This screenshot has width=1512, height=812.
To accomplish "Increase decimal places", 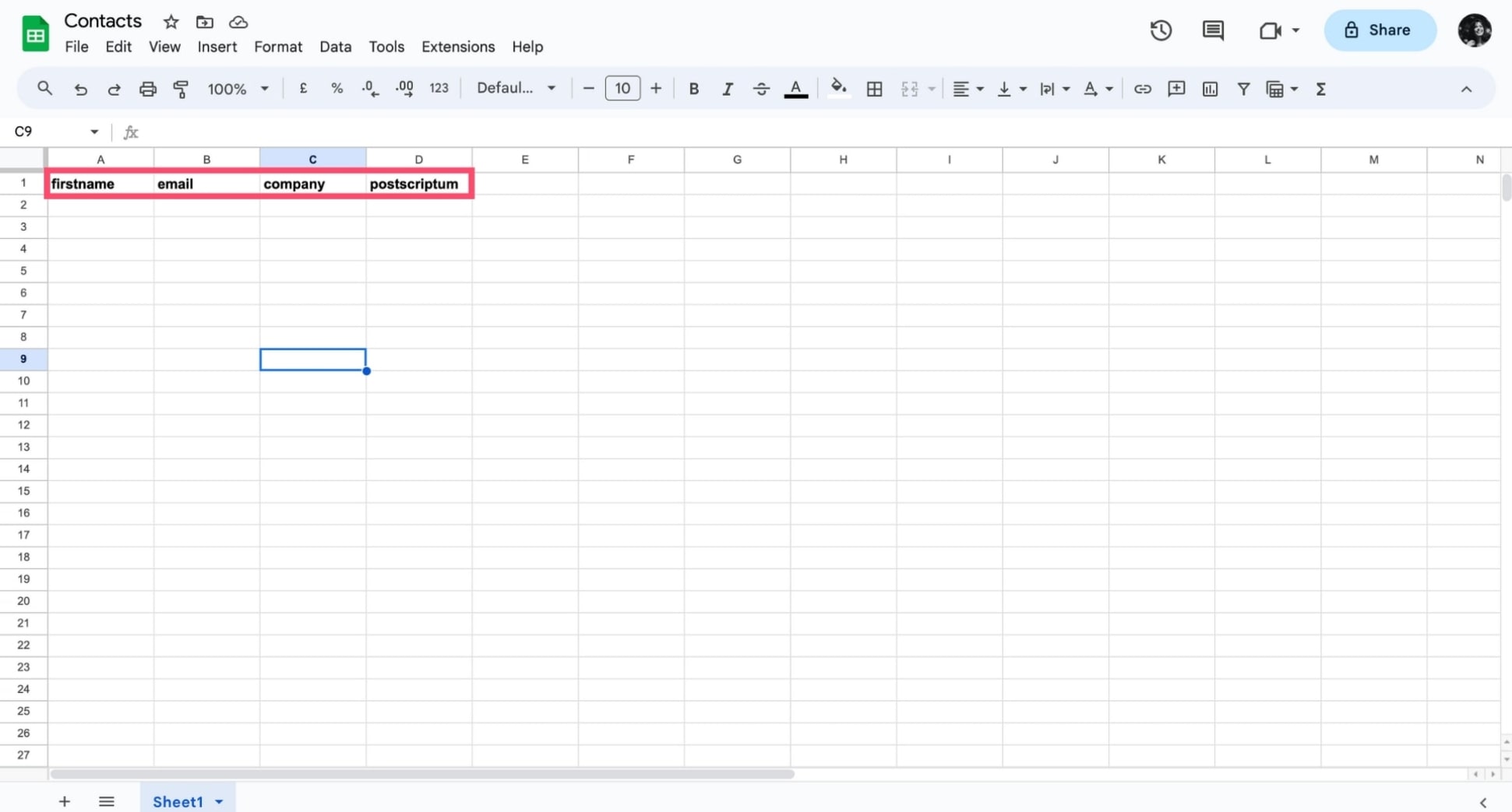I will click(404, 89).
